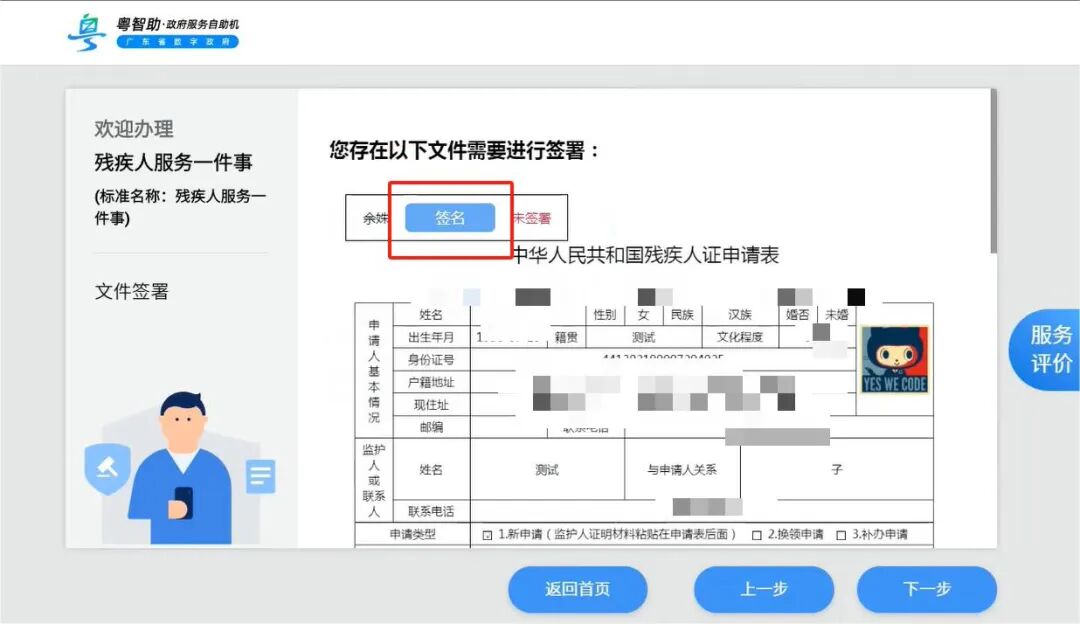Proceed with the 下一步 button
The height and width of the screenshot is (624, 1080).
point(926,589)
